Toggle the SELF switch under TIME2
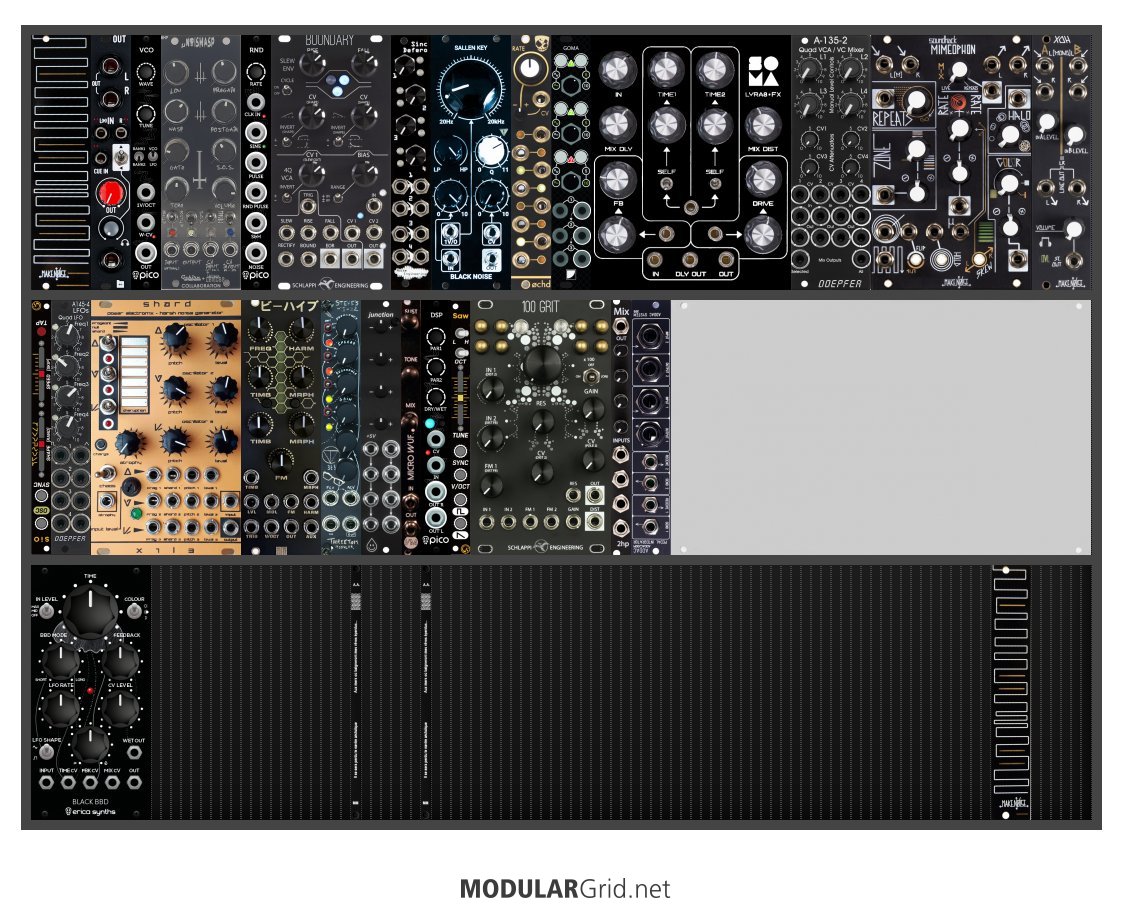 pos(715,183)
